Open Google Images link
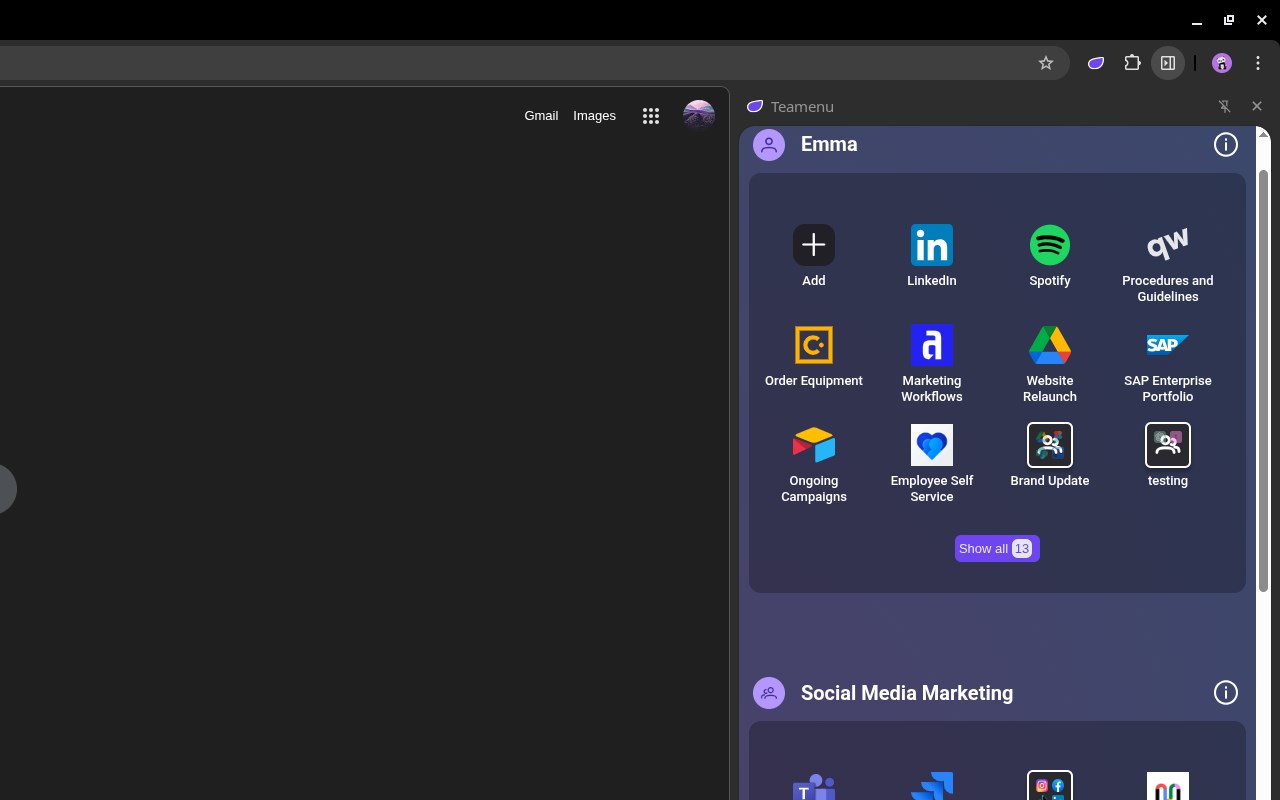This screenshot has width=1280, height=800. [594, 116]
